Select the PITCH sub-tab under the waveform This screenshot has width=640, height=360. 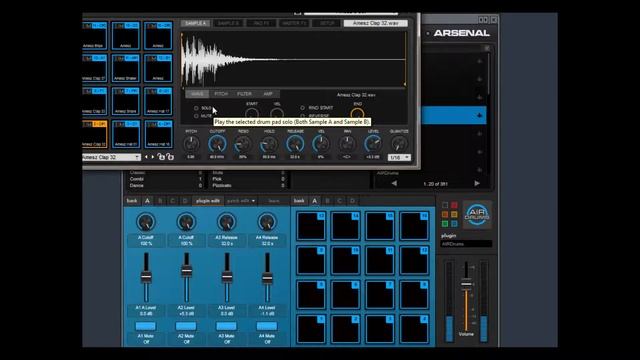(221, 94)
